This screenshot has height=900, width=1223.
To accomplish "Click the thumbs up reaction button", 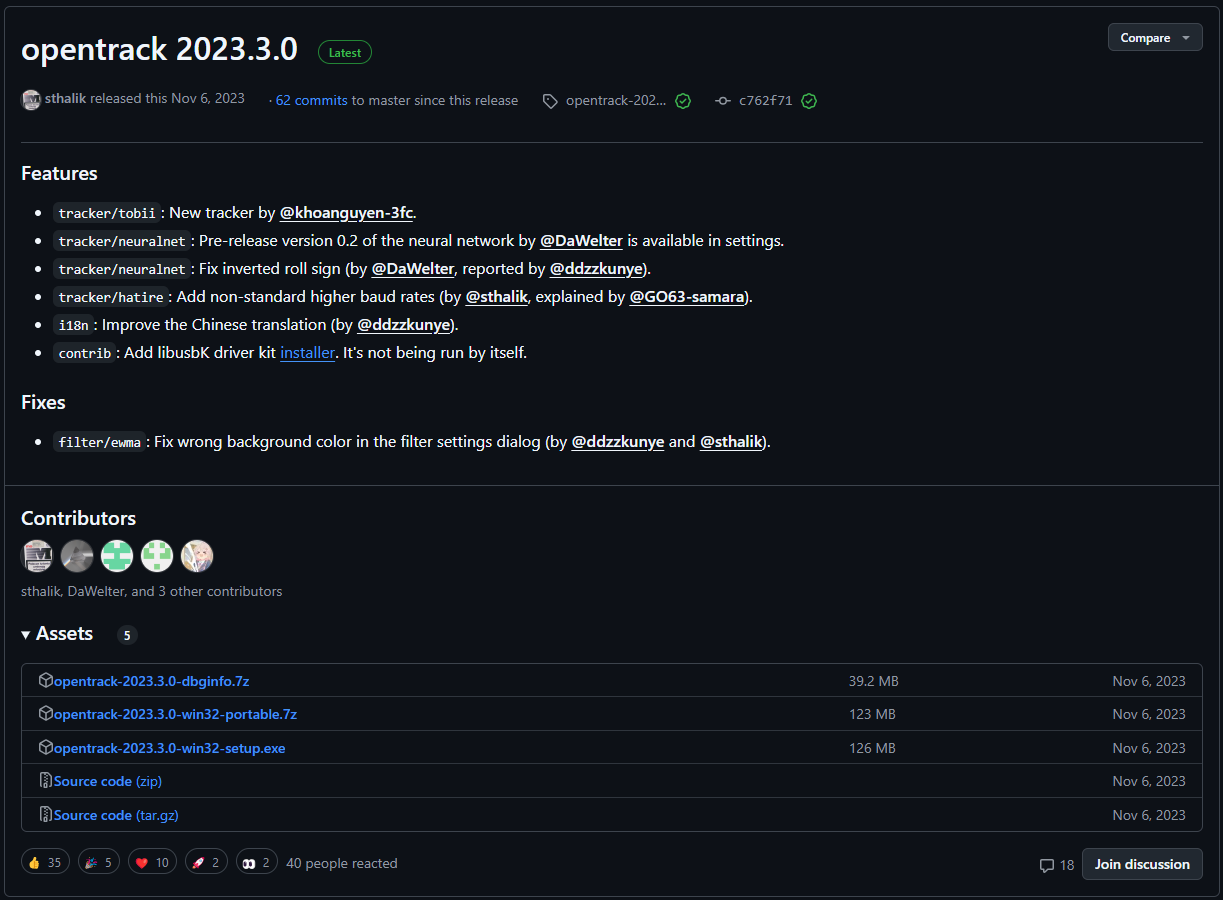I will pos(45,862).
